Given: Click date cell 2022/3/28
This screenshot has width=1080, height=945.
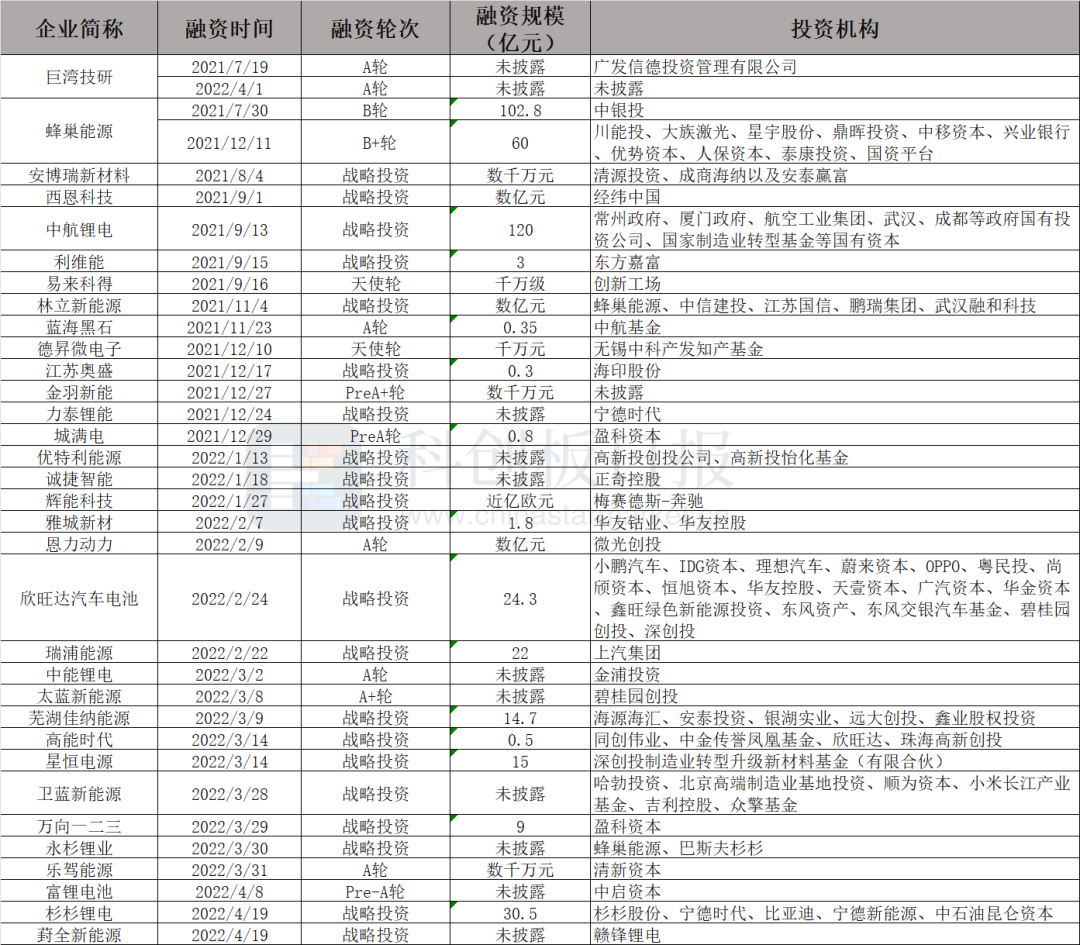Looking at the screenshot, I should click(229, 793).
